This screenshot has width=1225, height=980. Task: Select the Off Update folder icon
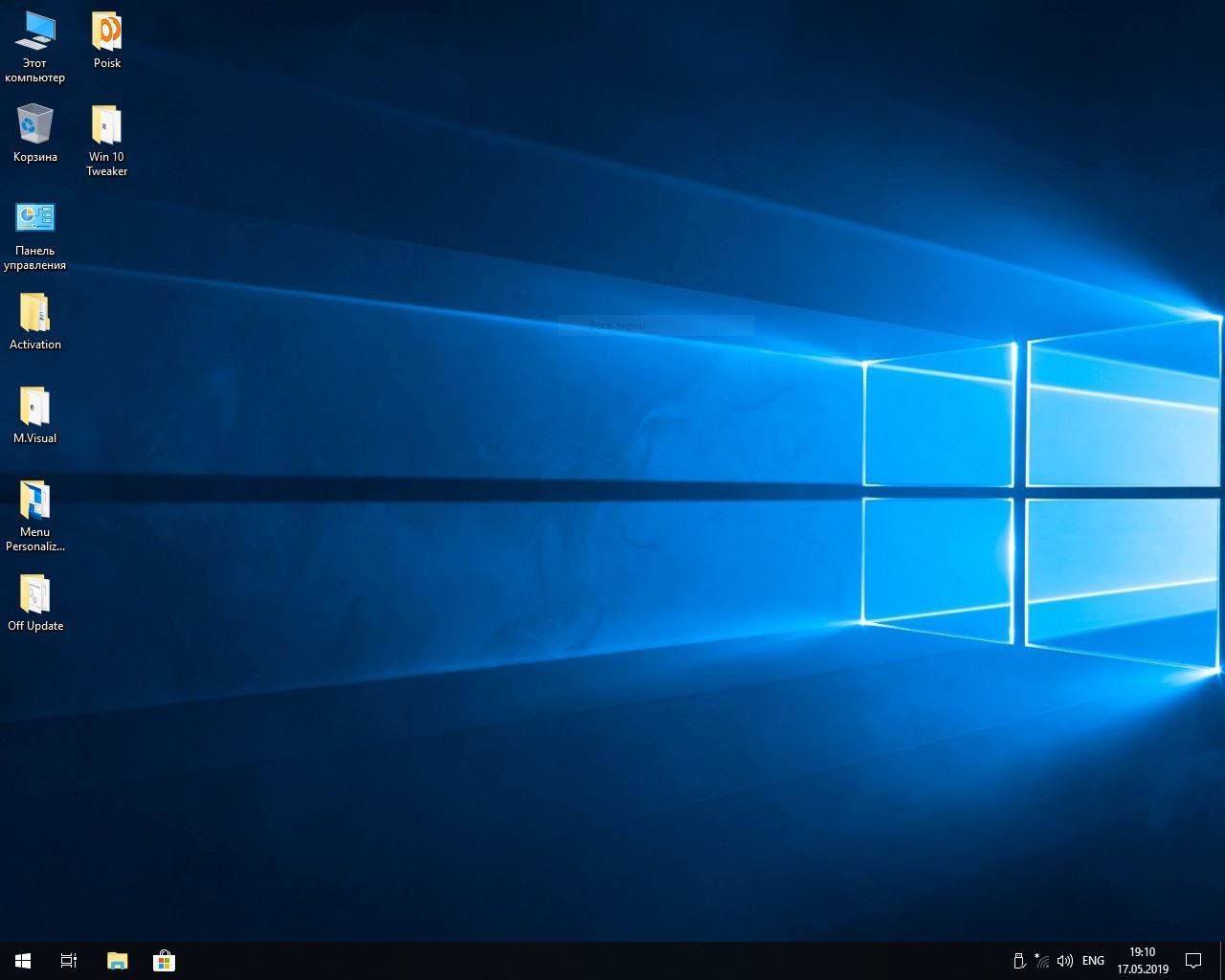pyautogui.click(x=34, y=603)
